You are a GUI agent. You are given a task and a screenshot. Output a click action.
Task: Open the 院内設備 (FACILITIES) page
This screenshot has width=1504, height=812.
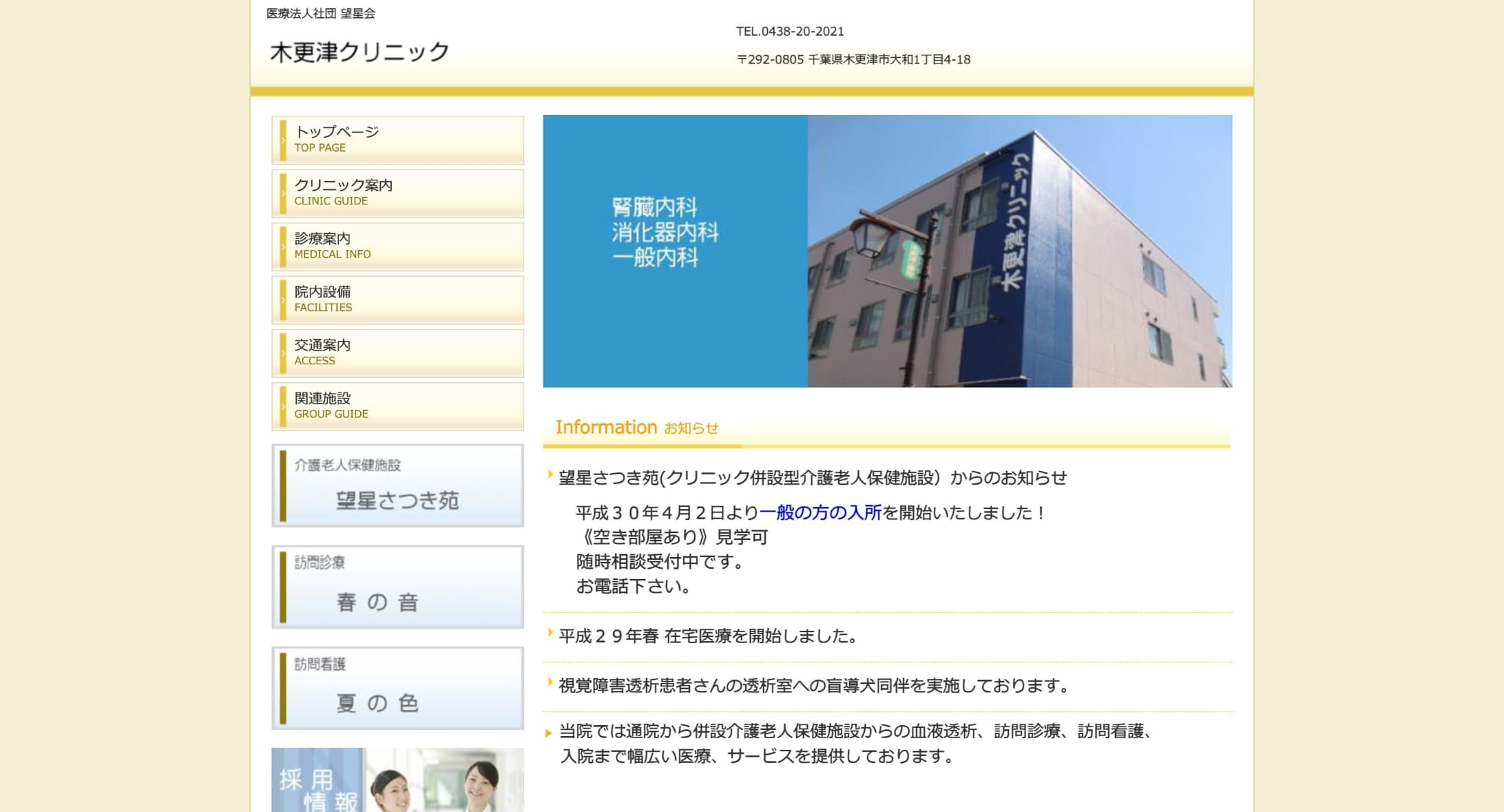[x=397, y=299]
